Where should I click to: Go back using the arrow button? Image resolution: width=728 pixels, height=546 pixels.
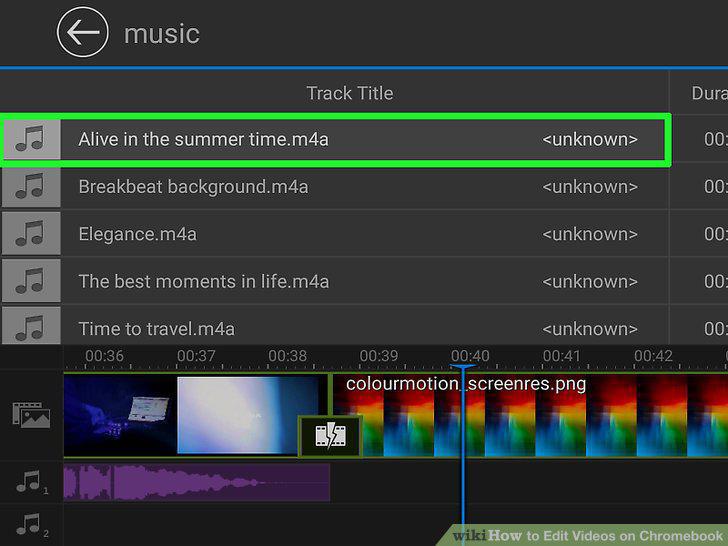coord(83,32)
